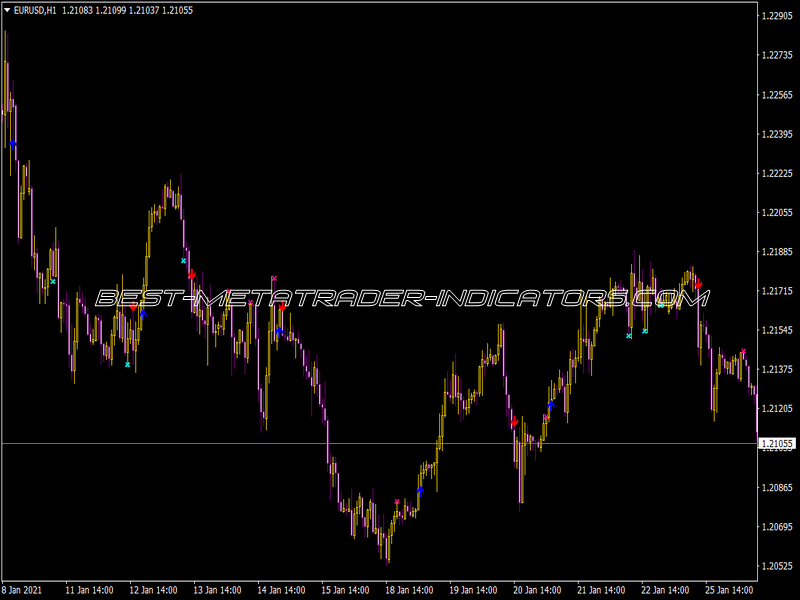
Task: Click the blue up arrow just after 12 Jan 14:00
Action: coord(143,314)
